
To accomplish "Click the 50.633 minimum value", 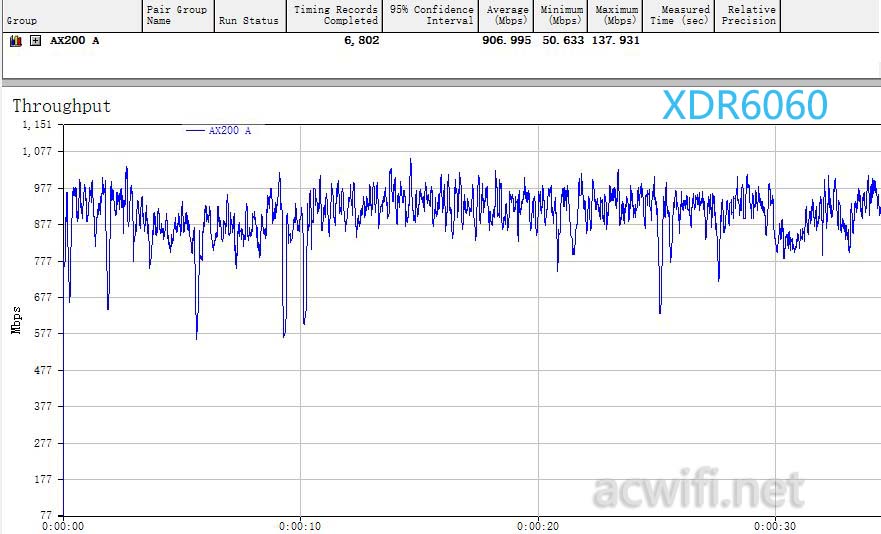I will click(562, 40).
